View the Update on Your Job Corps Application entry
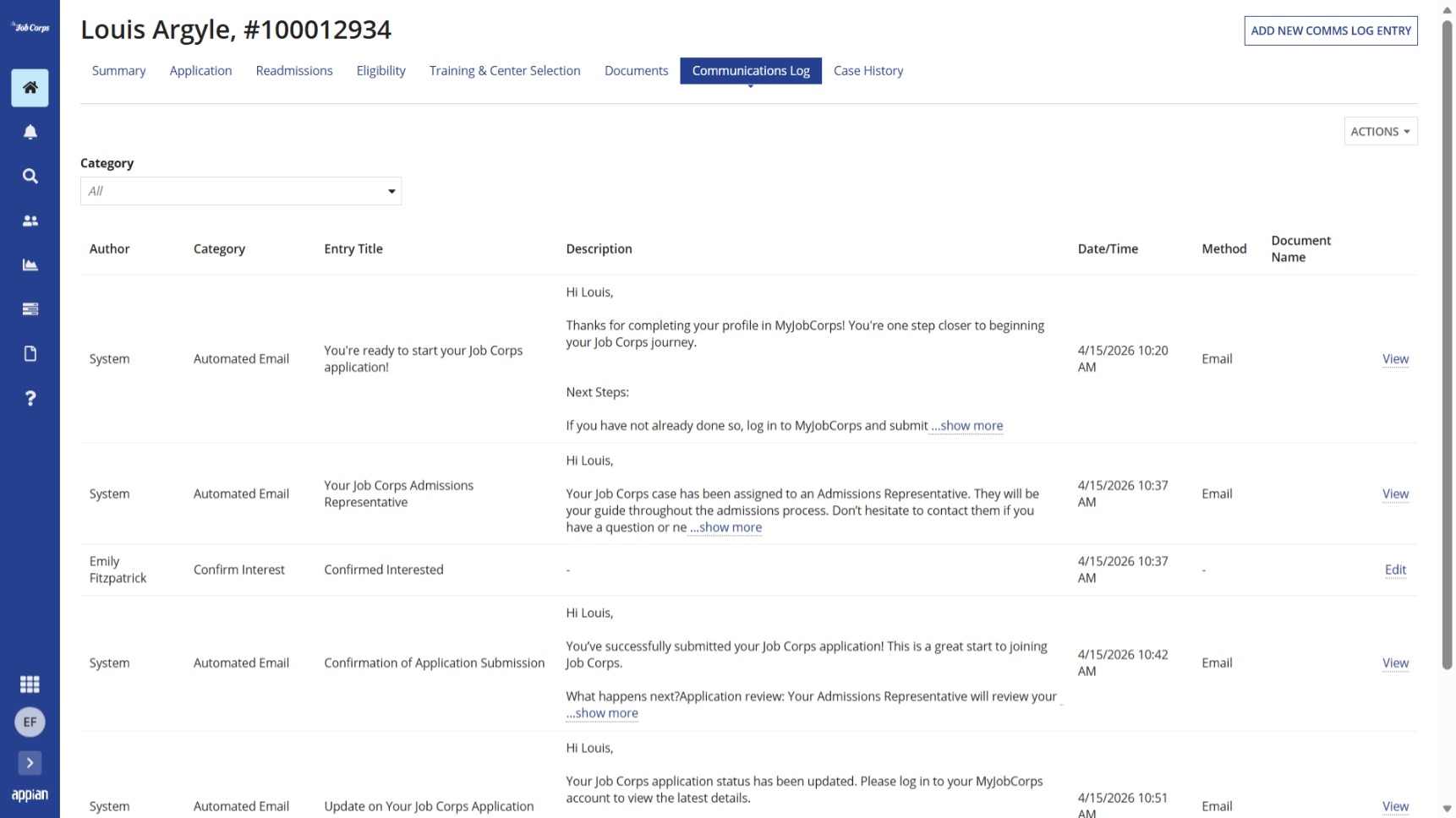The width and height of the screenshot is (1456, 818). 1395,807
